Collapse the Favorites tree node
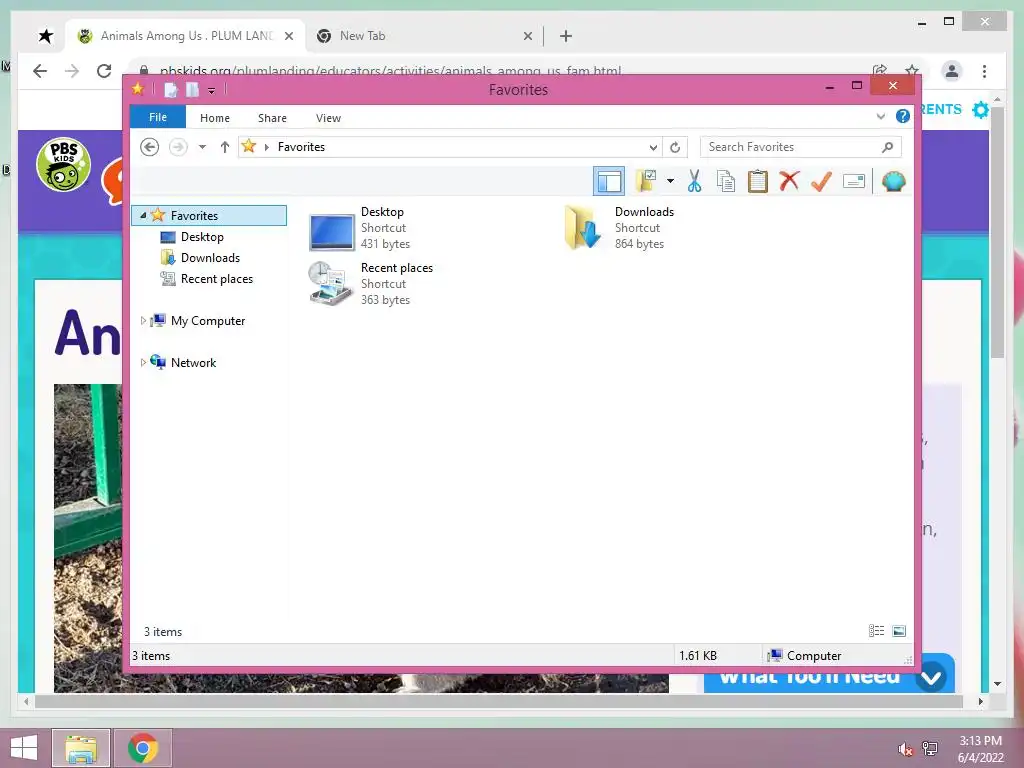Viewport: 1024px width, 768px height. point(143,216)
